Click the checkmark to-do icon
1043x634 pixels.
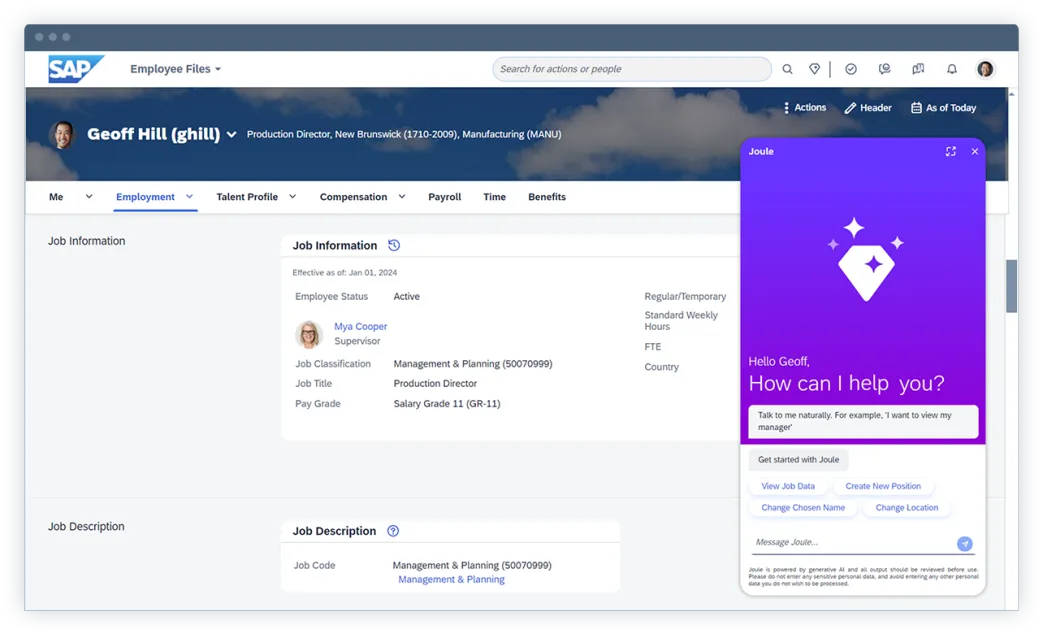point(851,69)
